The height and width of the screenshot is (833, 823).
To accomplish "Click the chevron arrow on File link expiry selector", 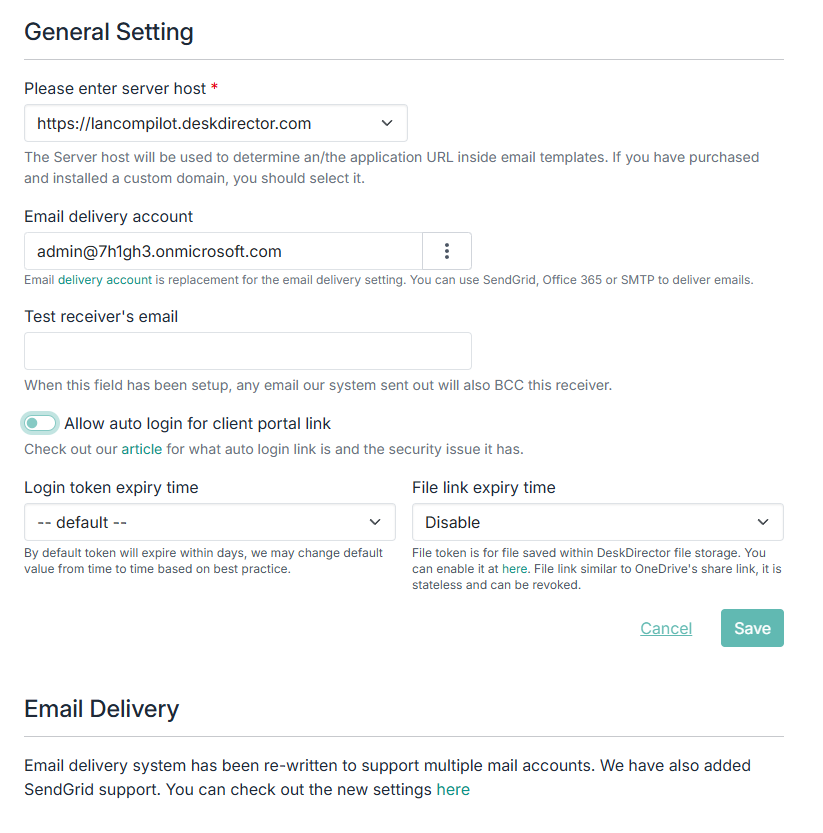I will [x=763, y=522].
